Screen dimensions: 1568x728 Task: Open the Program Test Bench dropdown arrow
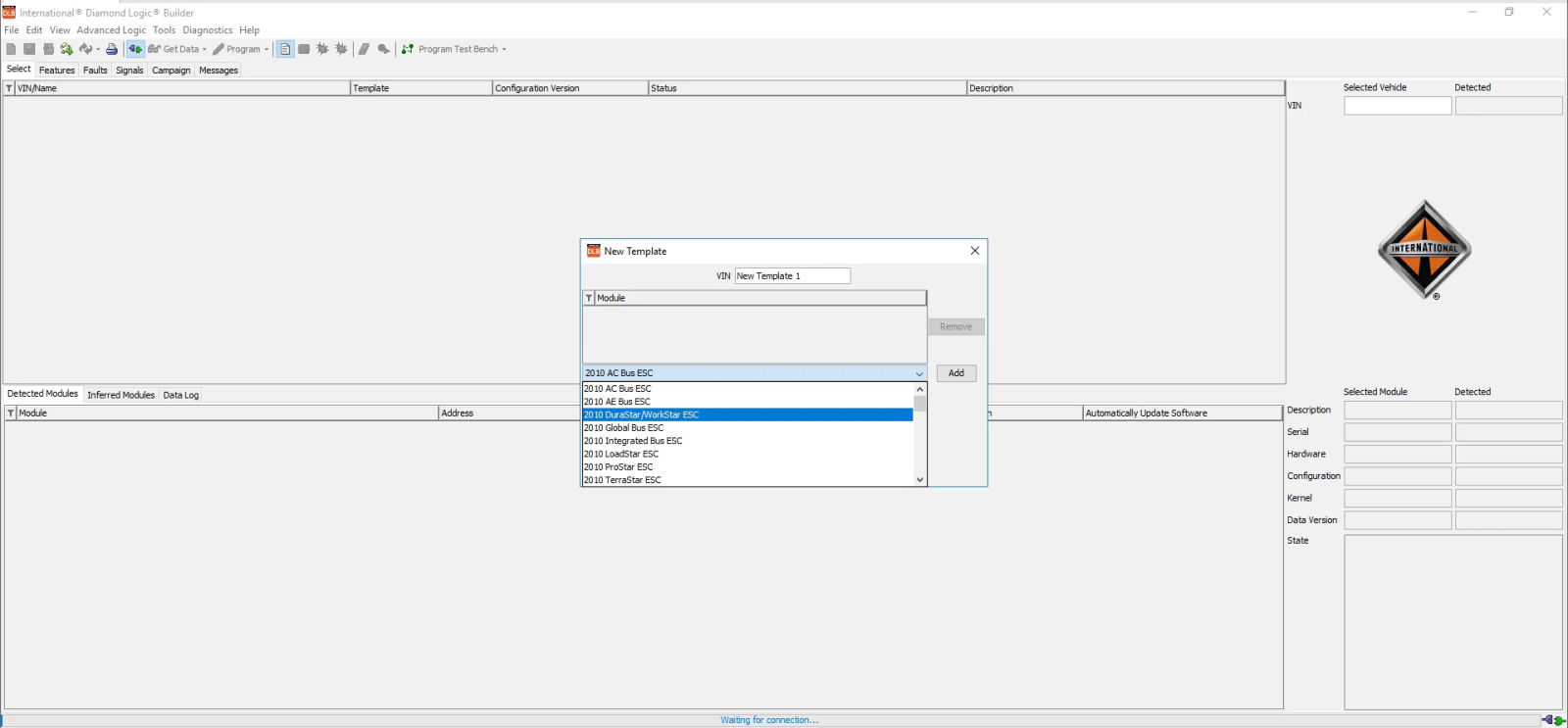(504, 49)
